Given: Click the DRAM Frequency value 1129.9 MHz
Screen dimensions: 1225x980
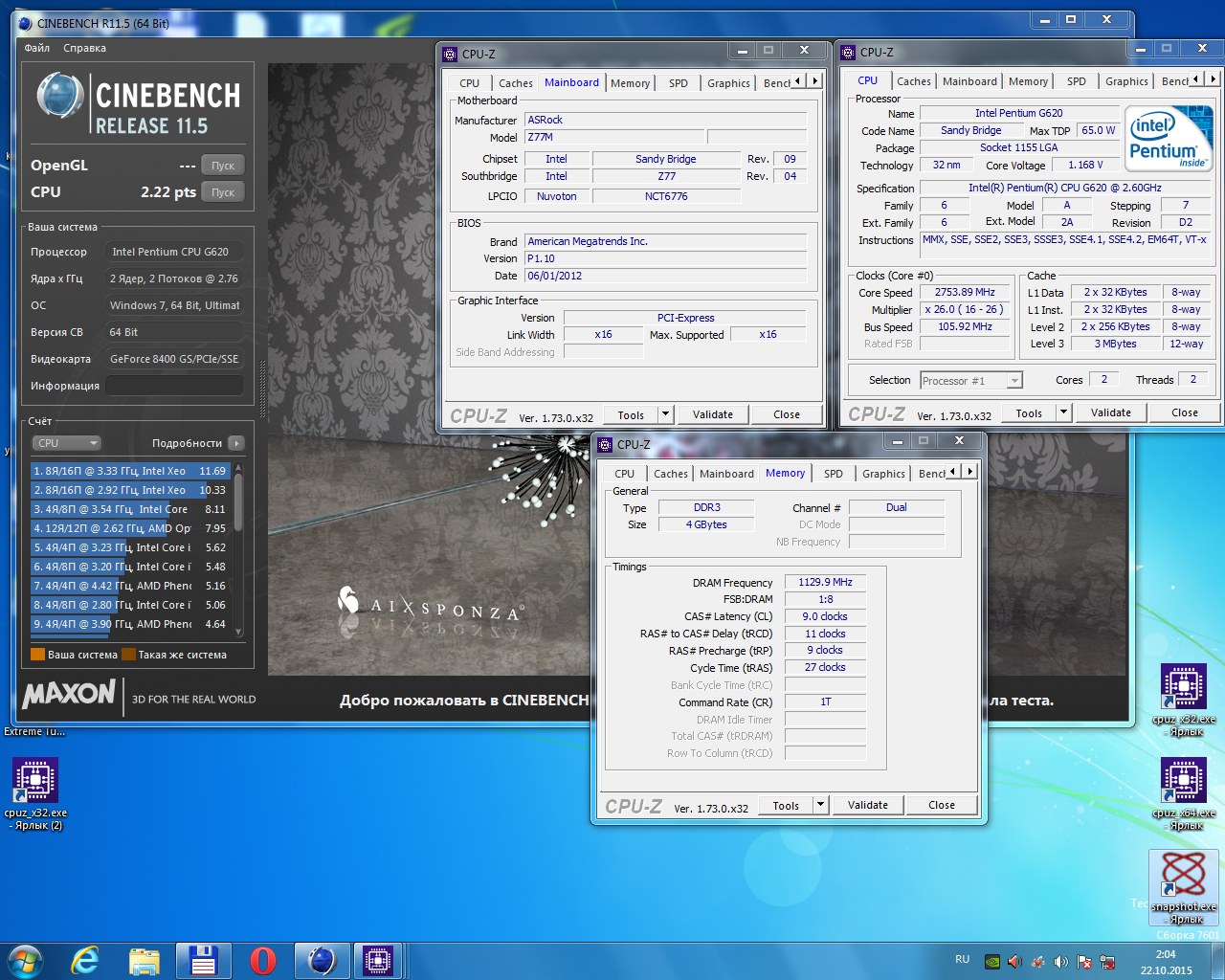Looking at the screenshot, I should coord(825,582).
